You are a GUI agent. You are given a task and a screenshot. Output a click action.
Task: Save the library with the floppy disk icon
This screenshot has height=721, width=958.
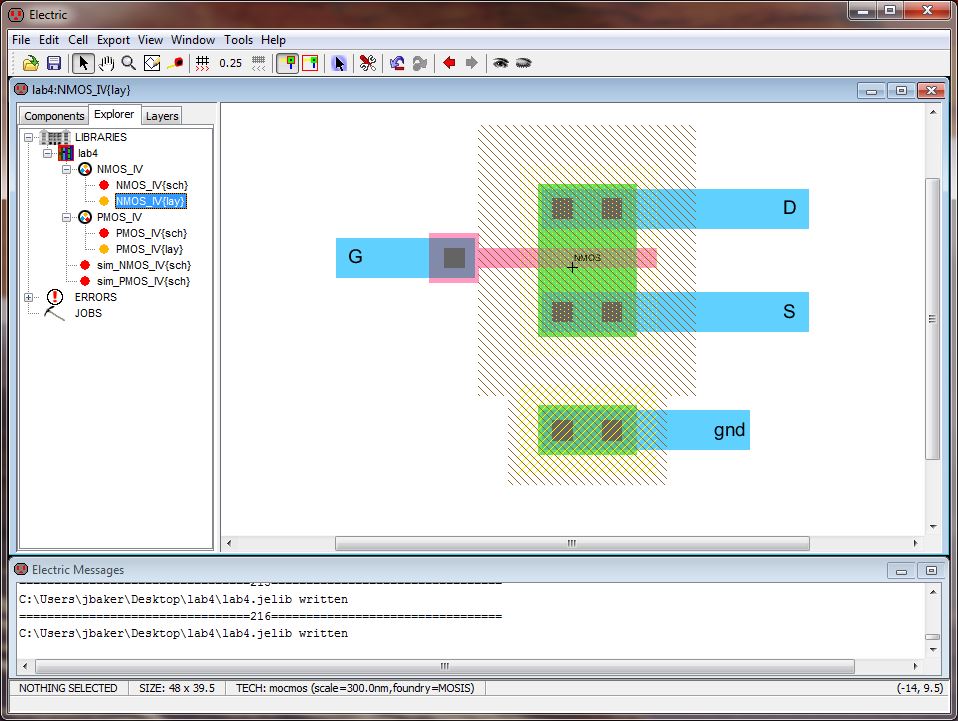54,63
